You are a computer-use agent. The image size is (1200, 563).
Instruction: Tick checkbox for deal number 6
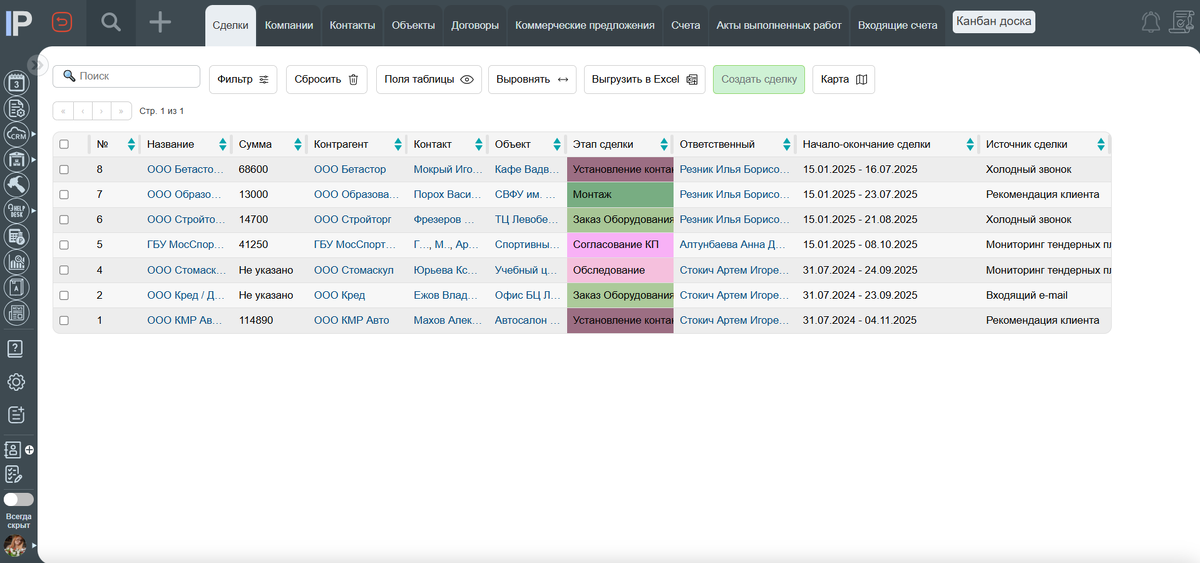[x=64, y=220]
